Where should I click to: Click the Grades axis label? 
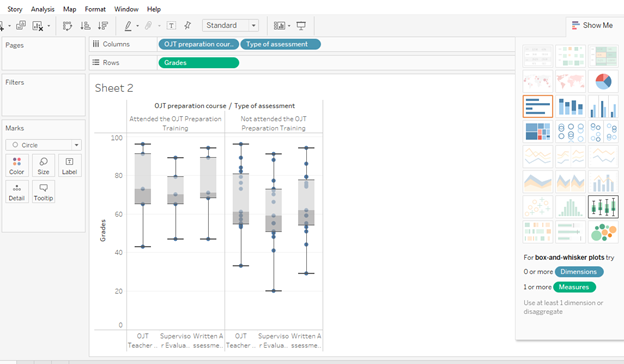103,230
